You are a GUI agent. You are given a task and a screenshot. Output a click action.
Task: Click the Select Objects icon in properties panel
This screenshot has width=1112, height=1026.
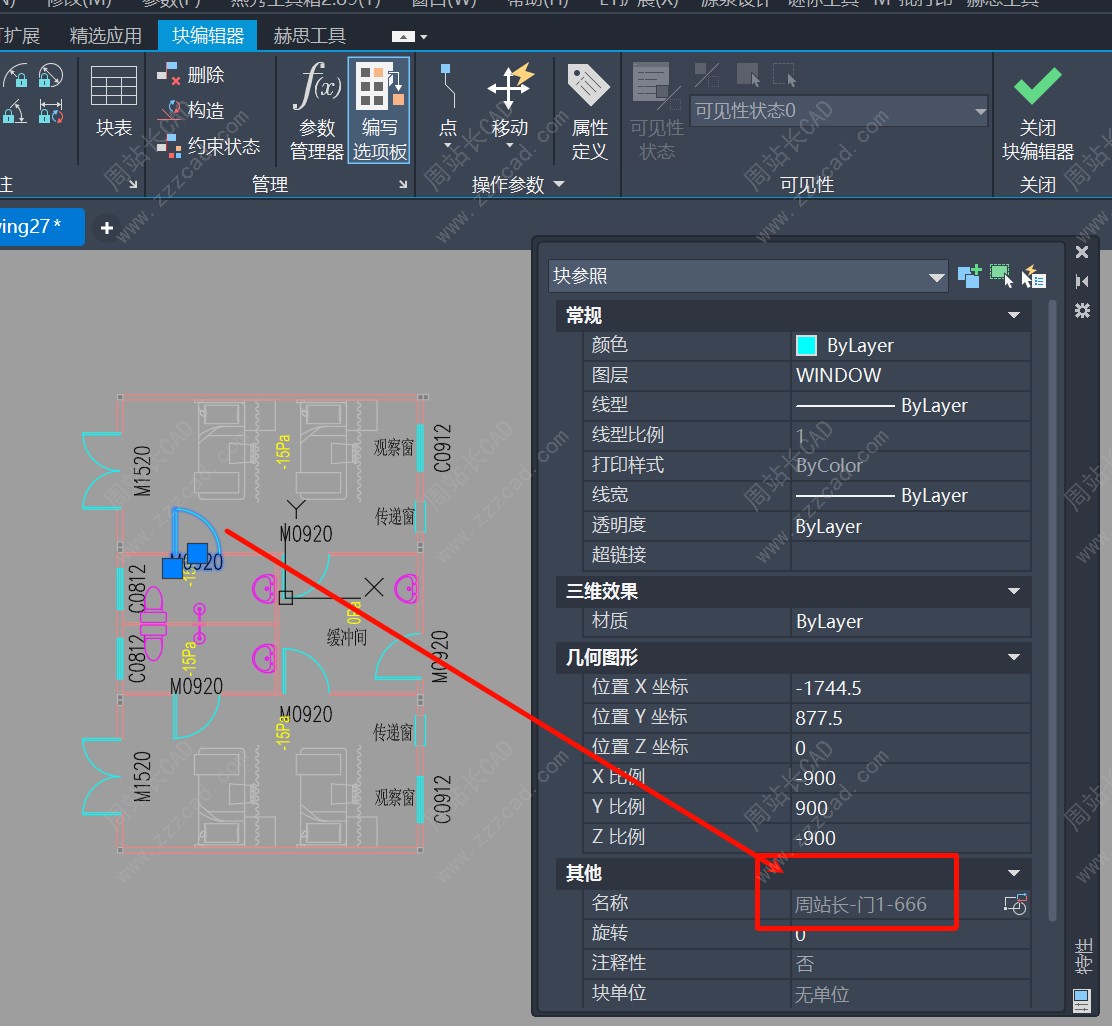coord(1001,277)
